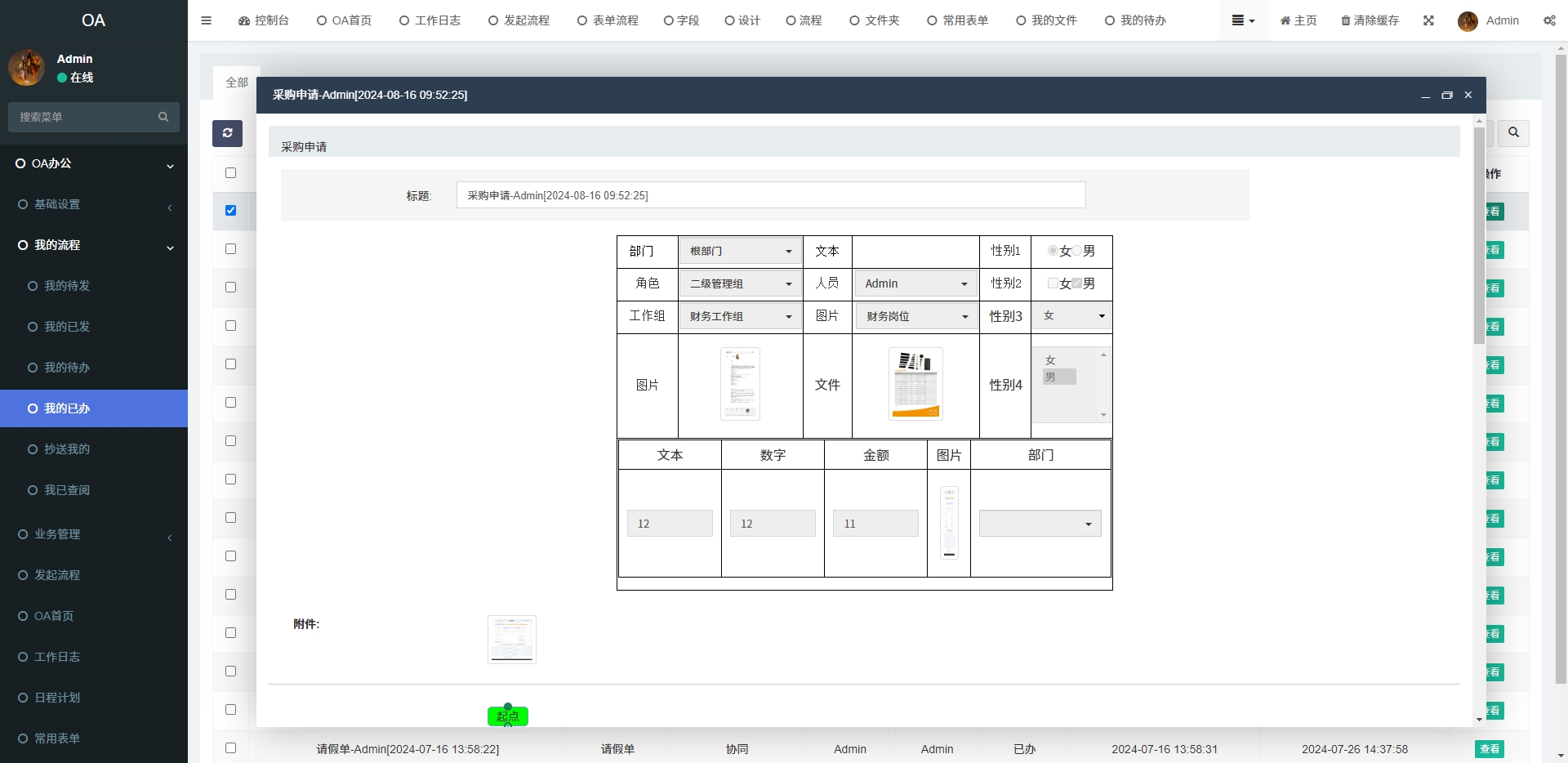Select the 女 radio button for 性别1
This screenshot has height=763, width=1568.
pyautogui.click(x=1053, y=251)
